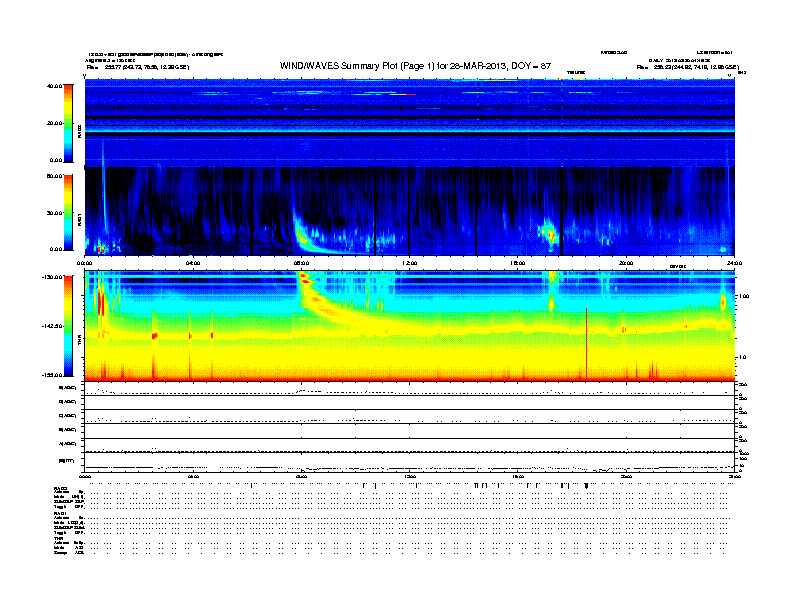Click the 100 label on TNR right axis

(x=744, y=296)
